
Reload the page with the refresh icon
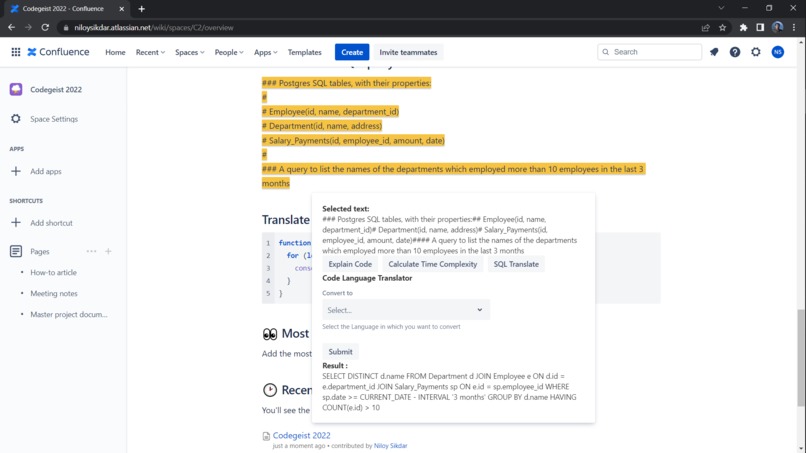[45, 28]
